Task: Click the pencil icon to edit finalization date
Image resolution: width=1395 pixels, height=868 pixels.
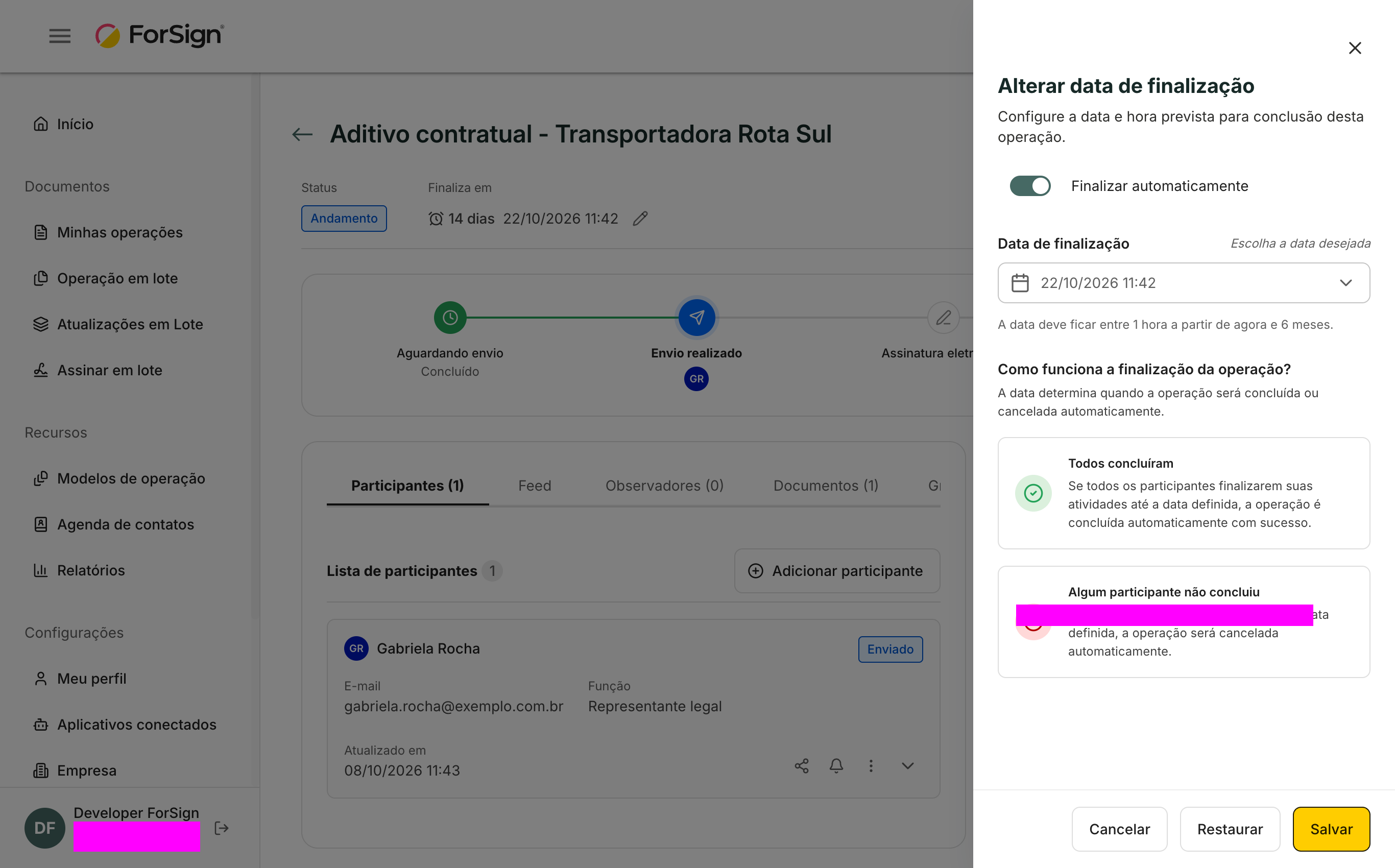Action: (640, 219)
